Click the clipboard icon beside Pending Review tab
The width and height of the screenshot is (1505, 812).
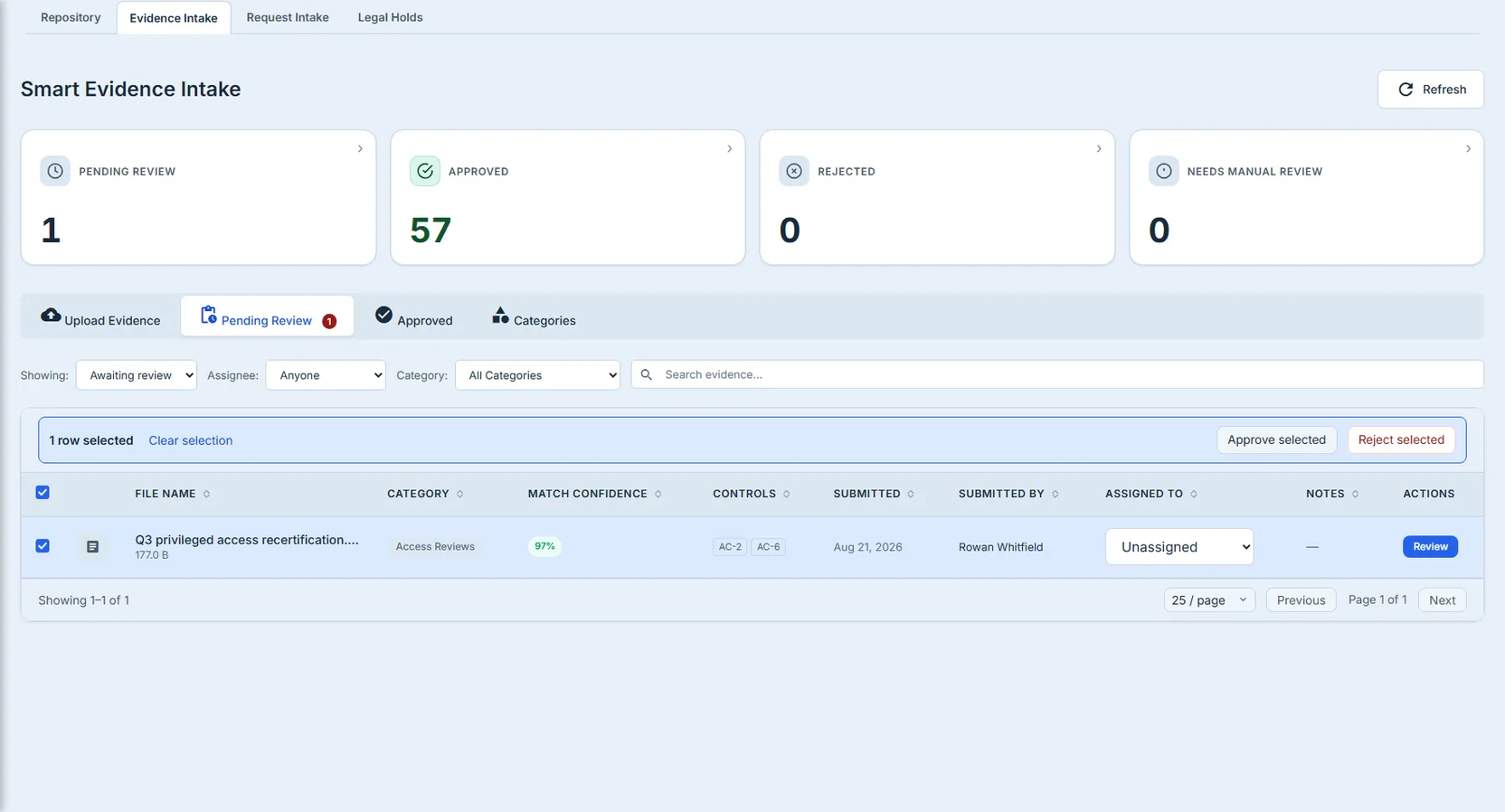[x=209, y=315]
